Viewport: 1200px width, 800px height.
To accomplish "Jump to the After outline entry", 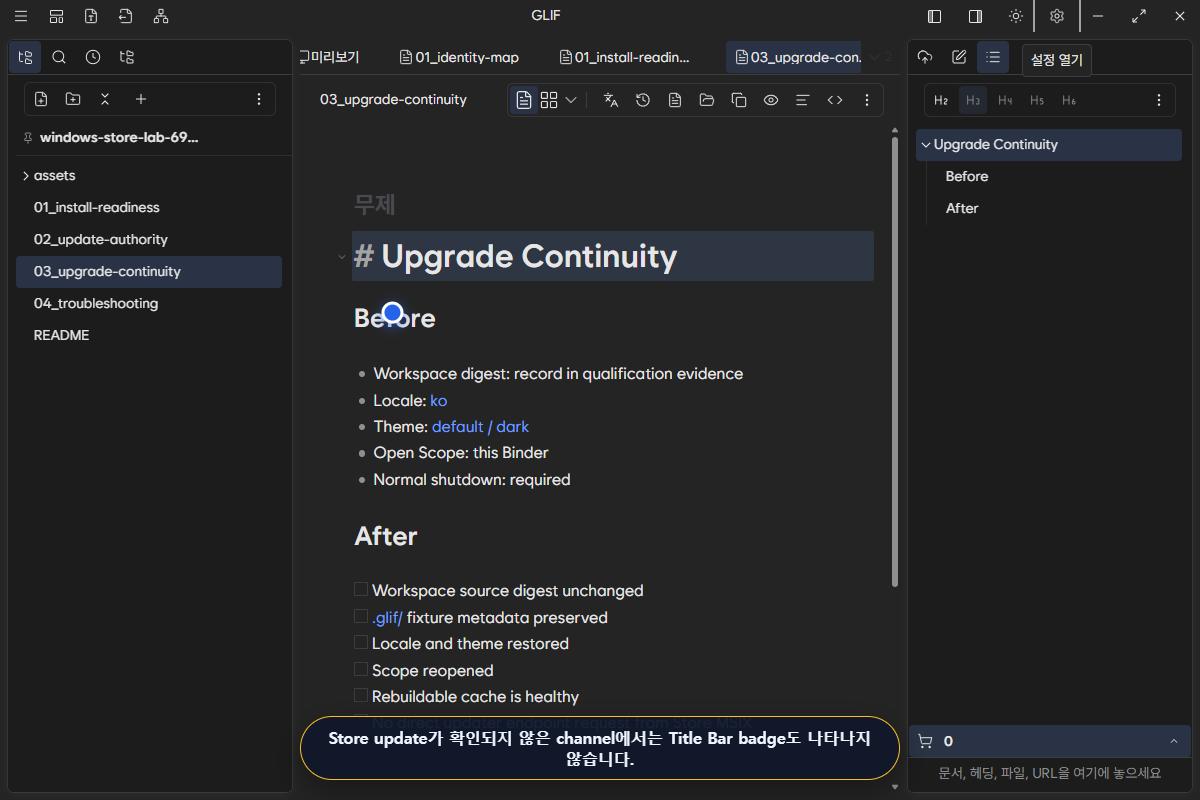I will [x=962, y=208].
